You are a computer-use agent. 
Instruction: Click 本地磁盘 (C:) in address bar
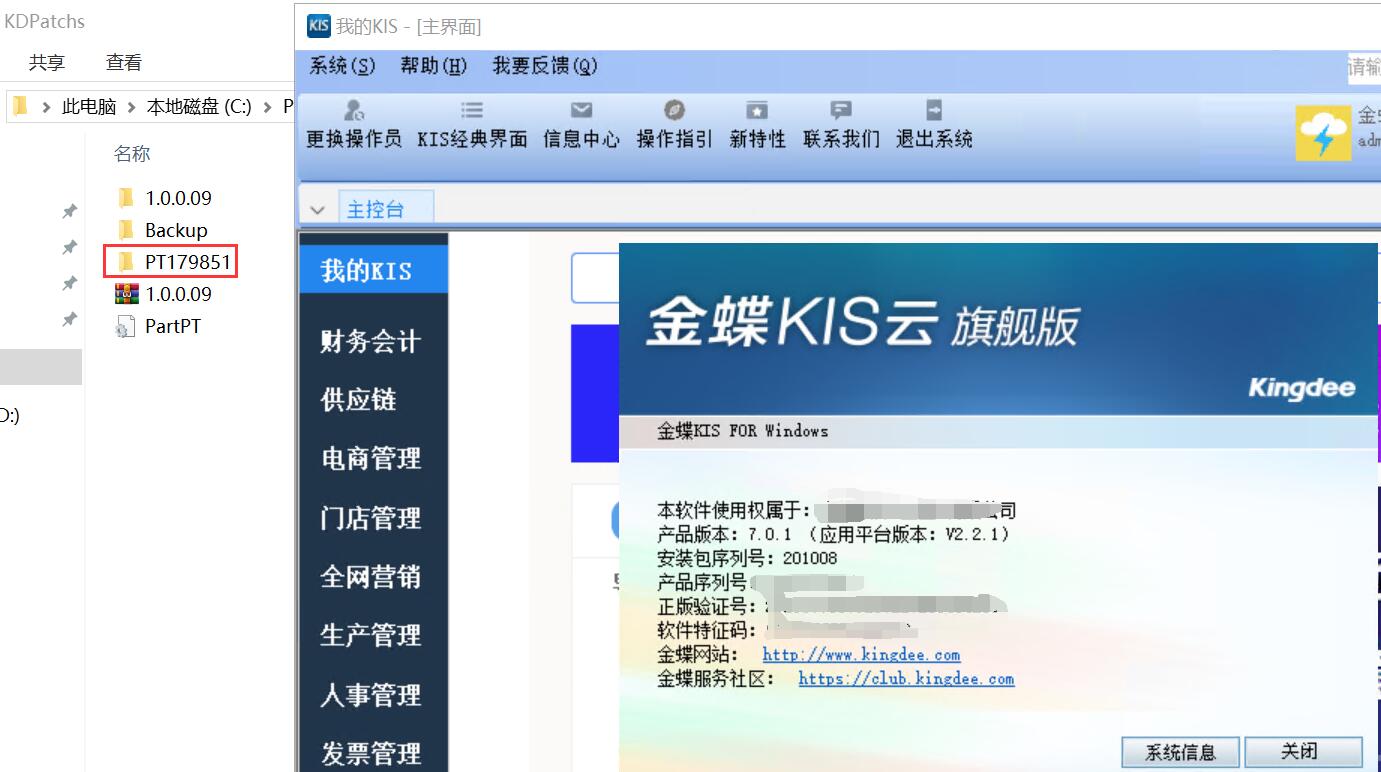[199, 107]
